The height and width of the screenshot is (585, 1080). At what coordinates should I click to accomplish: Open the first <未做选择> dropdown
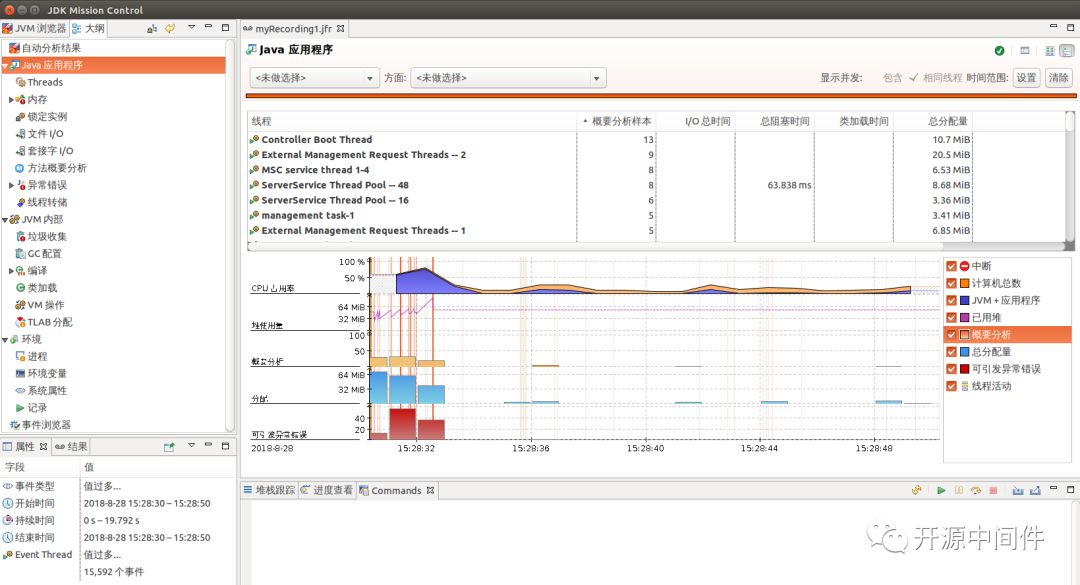[314, 78]
